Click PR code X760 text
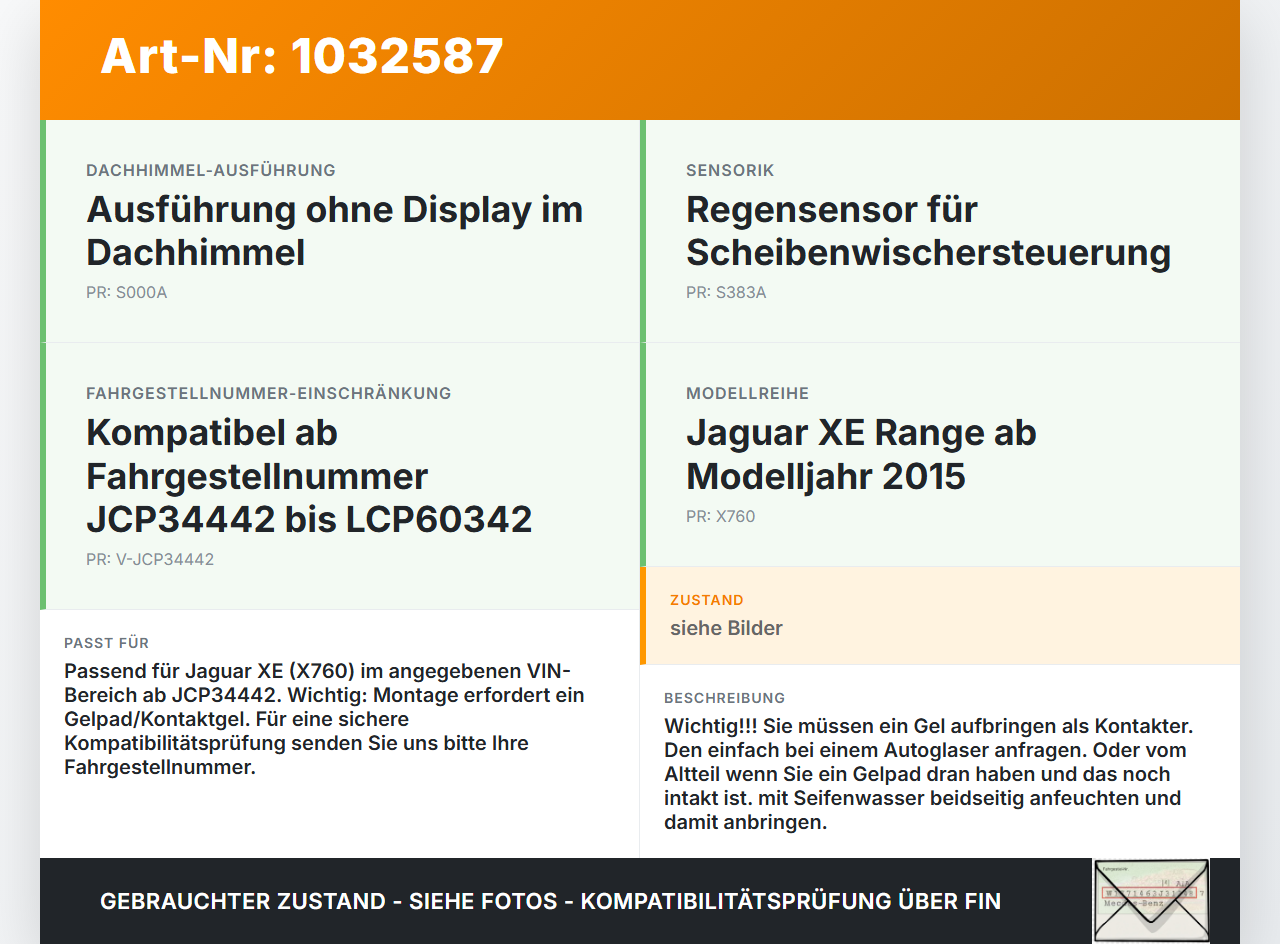Viewport: 1280px width, 944px height. (x=721, y=517)
